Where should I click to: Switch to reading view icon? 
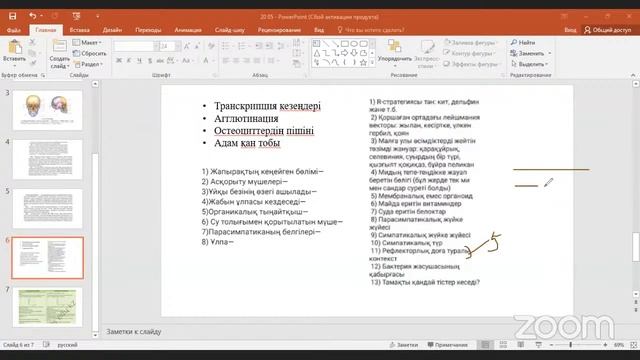[521, 345]
